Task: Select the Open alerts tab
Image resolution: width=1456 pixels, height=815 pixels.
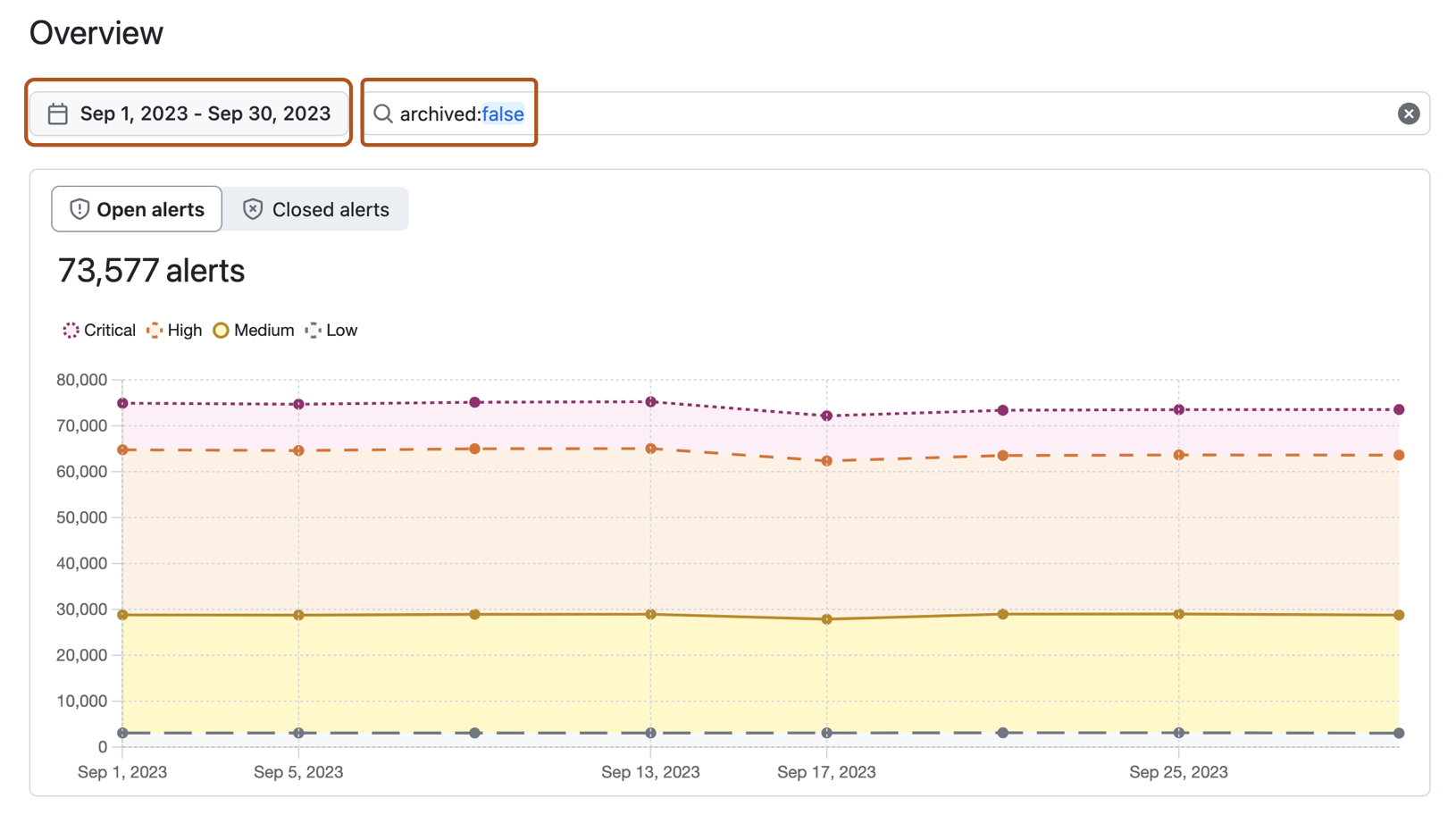Action: pyautogui.click(x=136, y=209)
